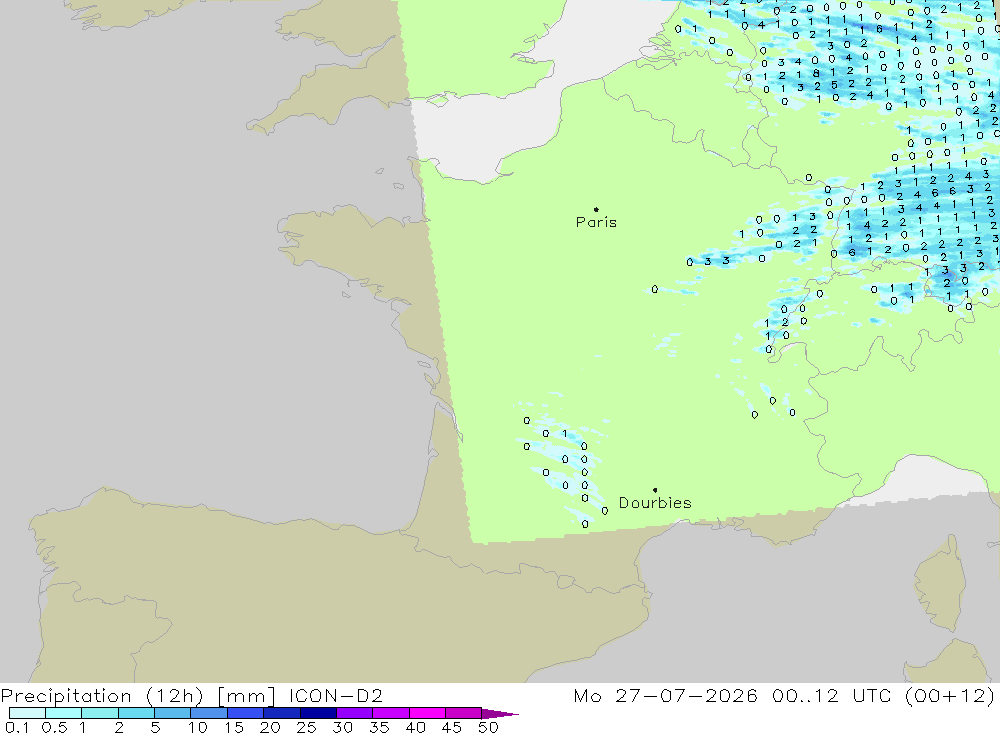The width and height of the screenshot is (1000, 733).
Task: Click the Paris city label
Action: click(x=596, y=222)
